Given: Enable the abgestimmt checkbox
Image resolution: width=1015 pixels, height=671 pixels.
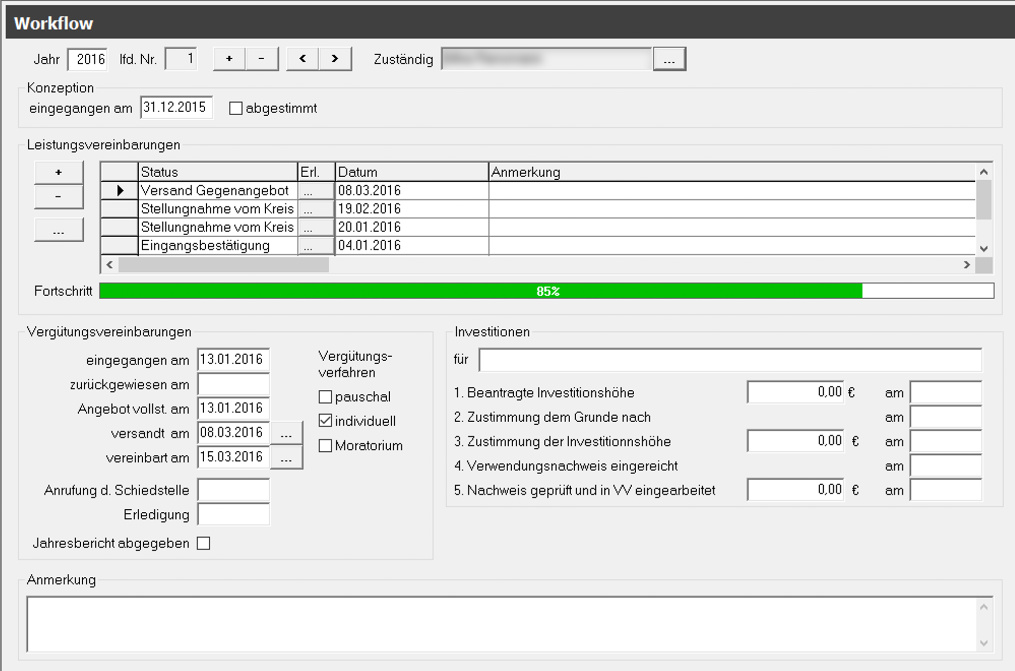Looking at the screenshot, I should click(236, 108).
